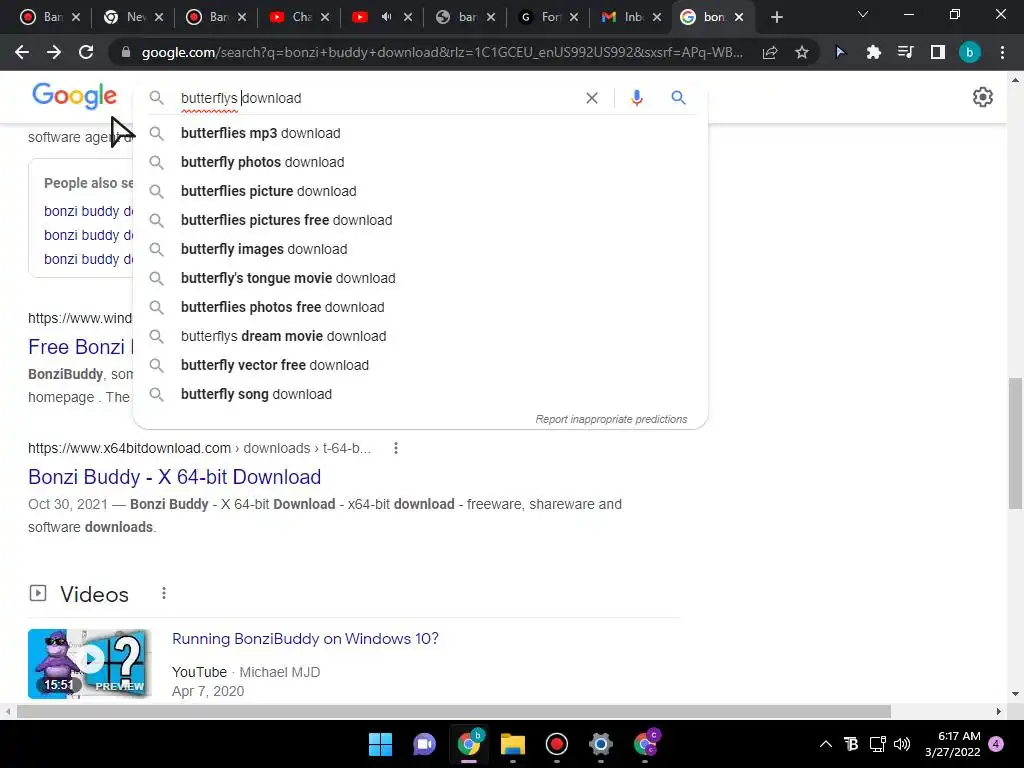Bookmark this page with the star icon
Screen dimensions: 1024x768
(802, 52)
